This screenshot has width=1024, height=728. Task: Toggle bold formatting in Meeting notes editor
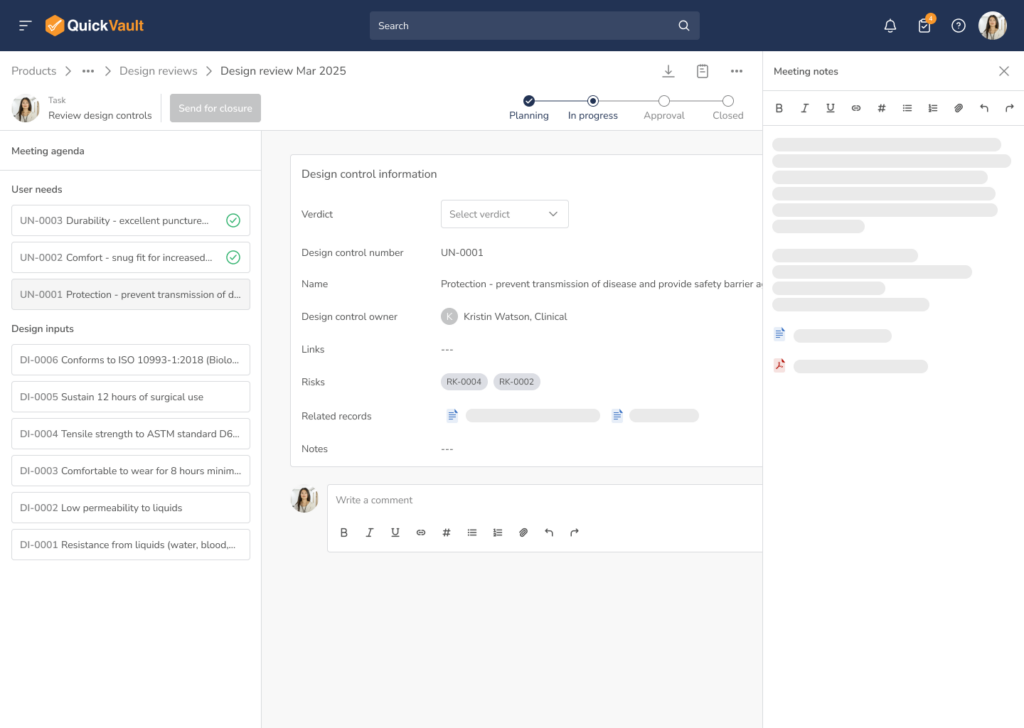(779, 108)
